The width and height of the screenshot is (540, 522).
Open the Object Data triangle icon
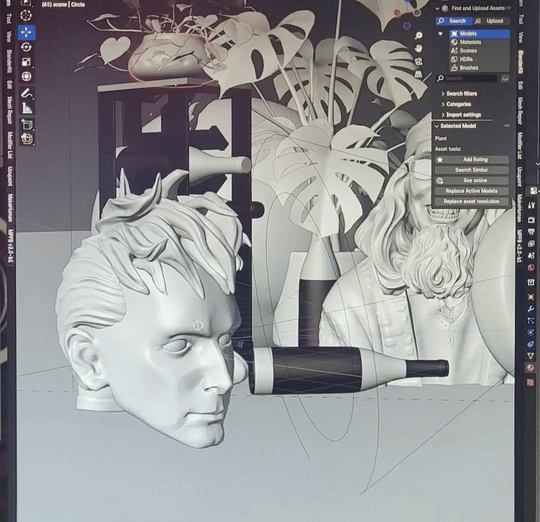tap(531, 356)
